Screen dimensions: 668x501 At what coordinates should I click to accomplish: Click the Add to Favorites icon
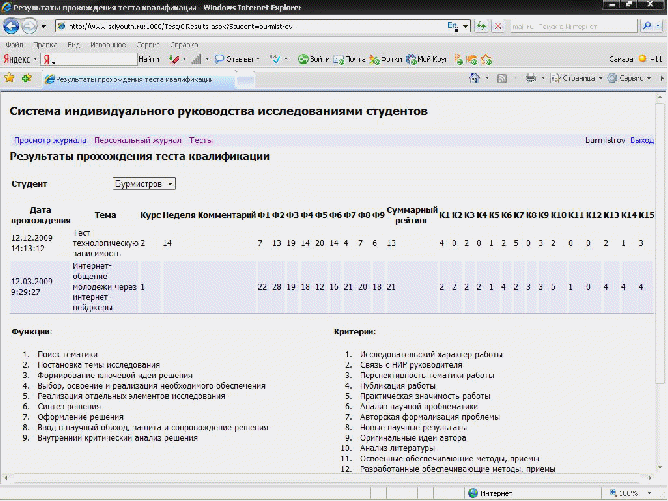click(25, 77)
